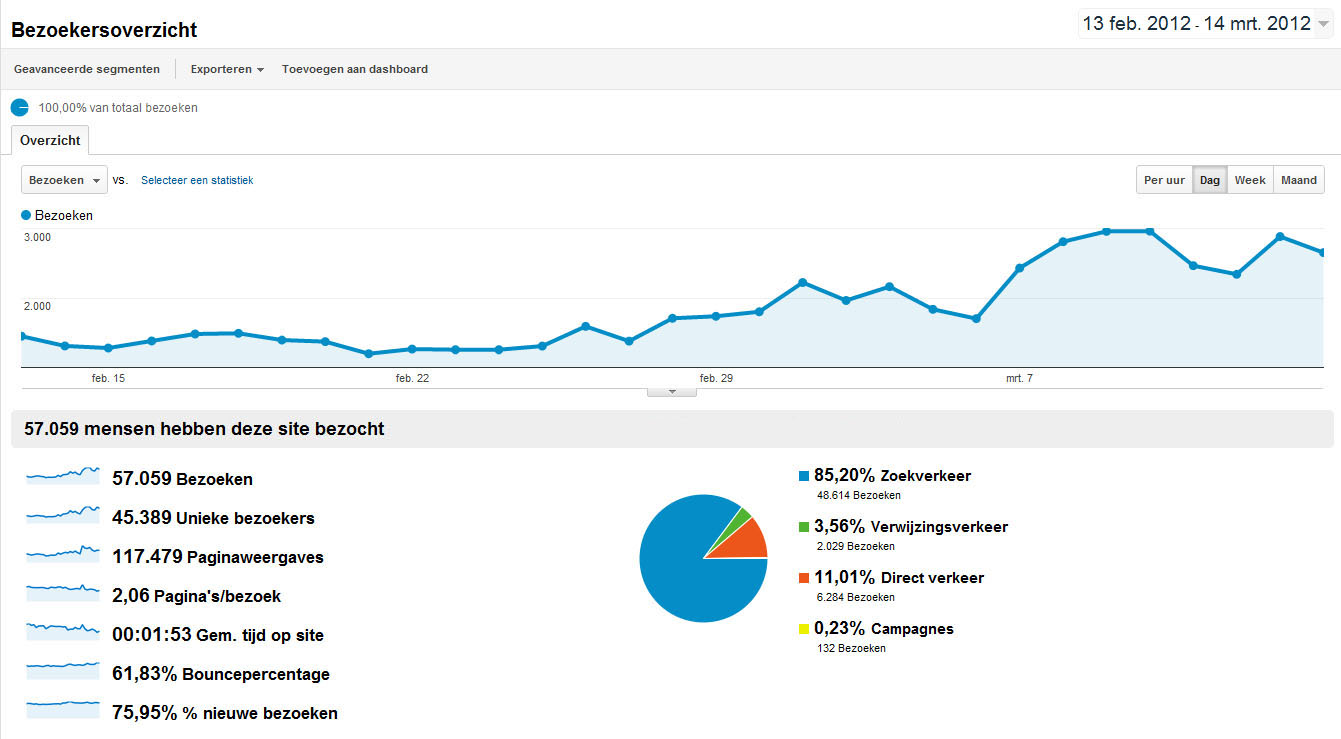Click the green Verwijzingsverkeer color swatch

(804, 526)
